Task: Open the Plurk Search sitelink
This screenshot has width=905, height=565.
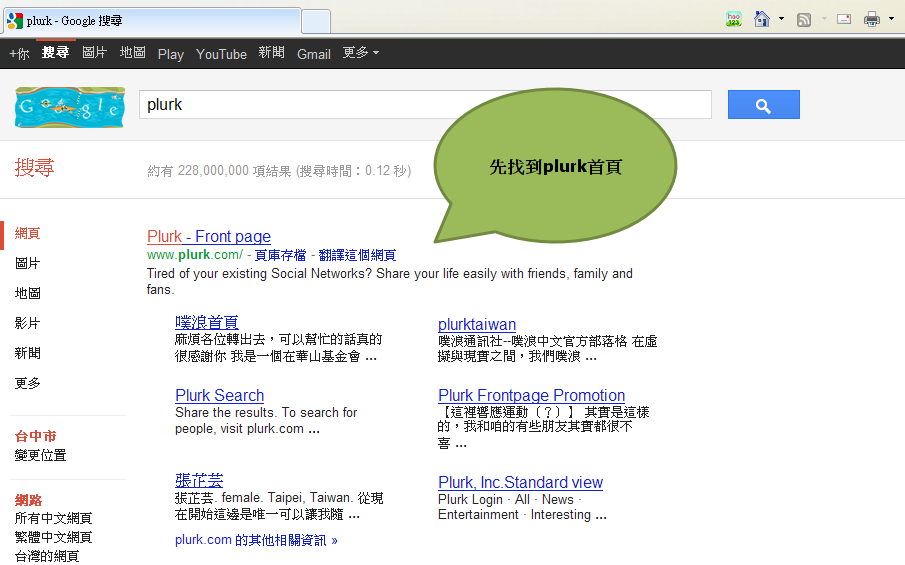Action: (219, 395)
